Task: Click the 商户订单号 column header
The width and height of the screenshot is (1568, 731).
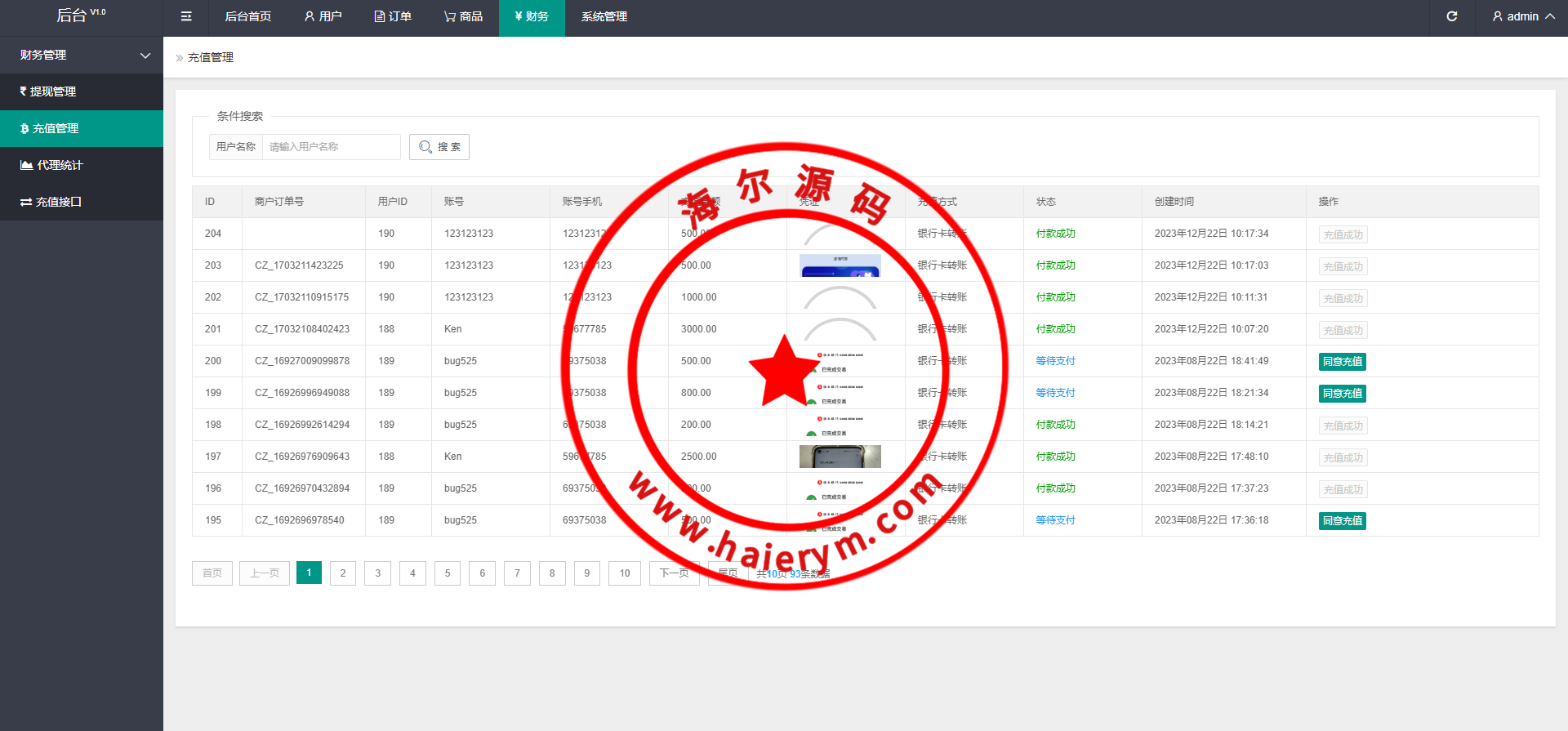Action: [x=279, y=202]
